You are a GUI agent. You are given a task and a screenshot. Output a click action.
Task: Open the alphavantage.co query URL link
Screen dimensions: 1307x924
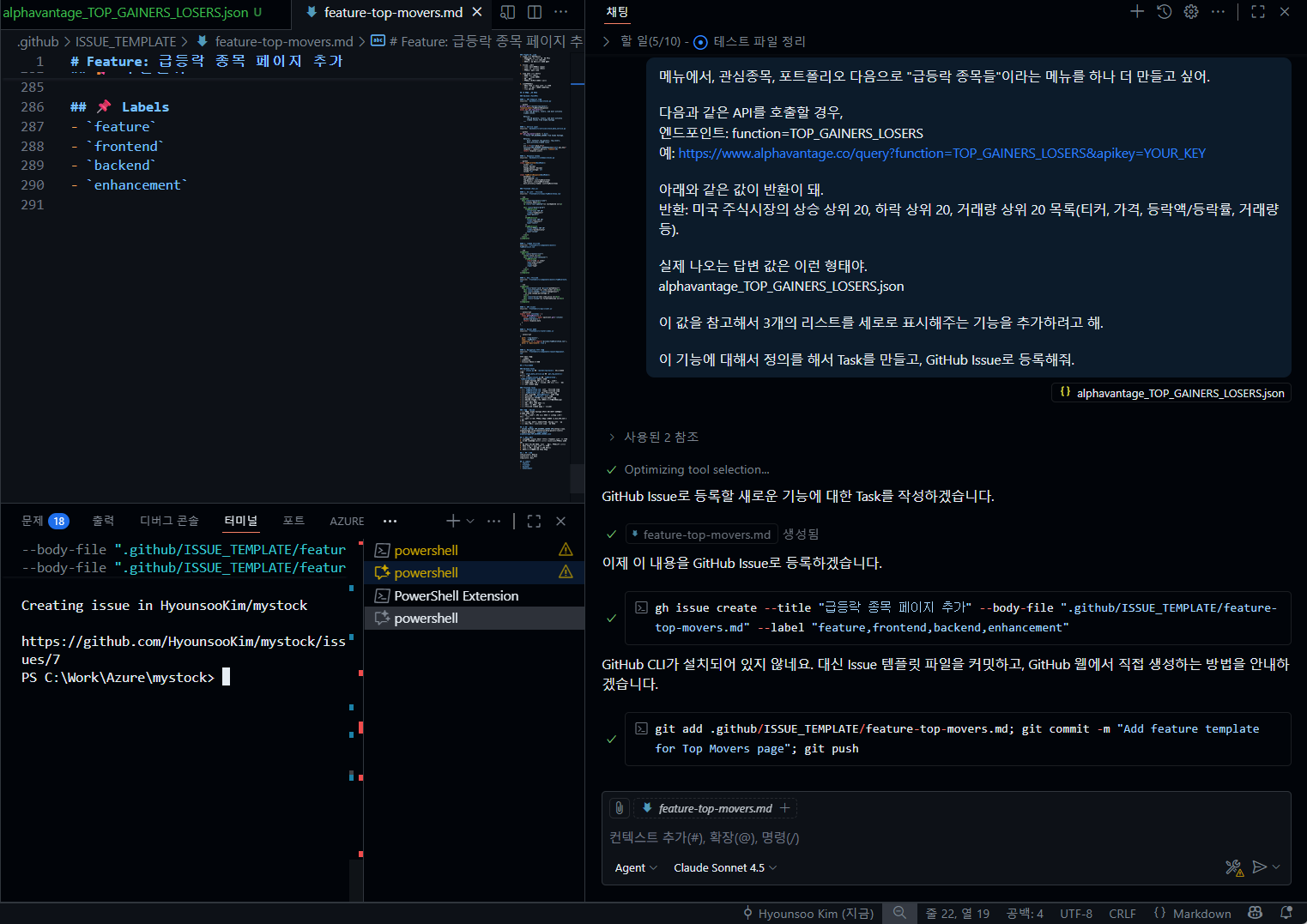click(941, 153)
